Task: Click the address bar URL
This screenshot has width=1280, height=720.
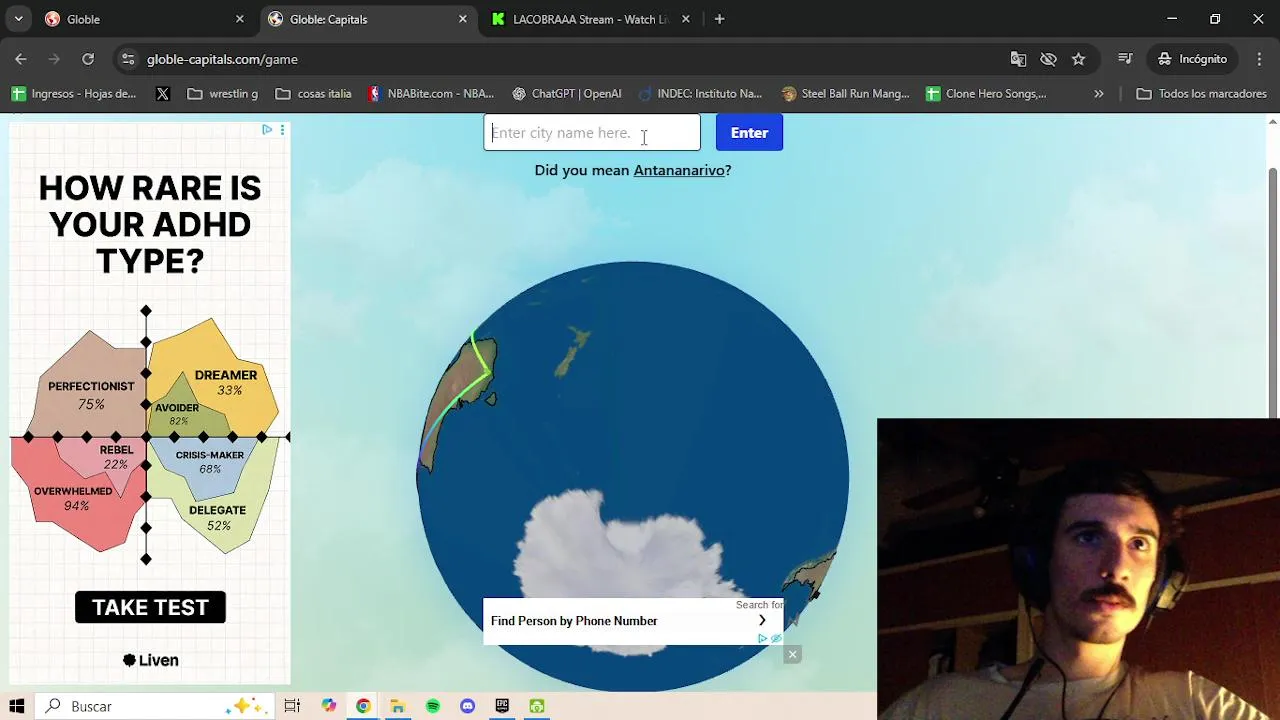Action: tap(222, 59)
